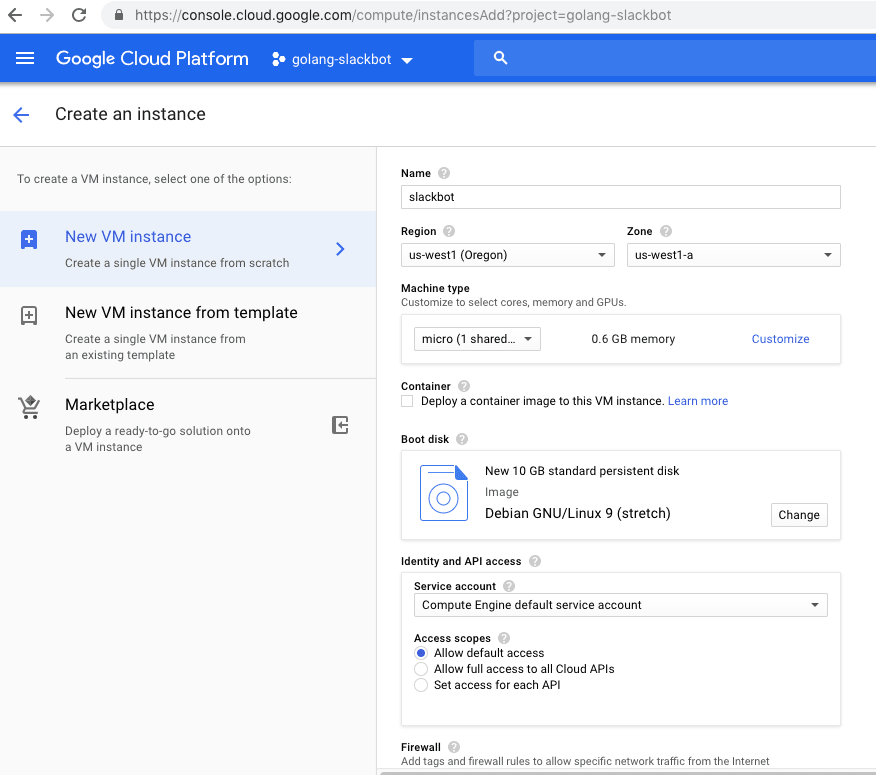
Task: Click the help icon next to Boot disk
Action: [461, 439]
